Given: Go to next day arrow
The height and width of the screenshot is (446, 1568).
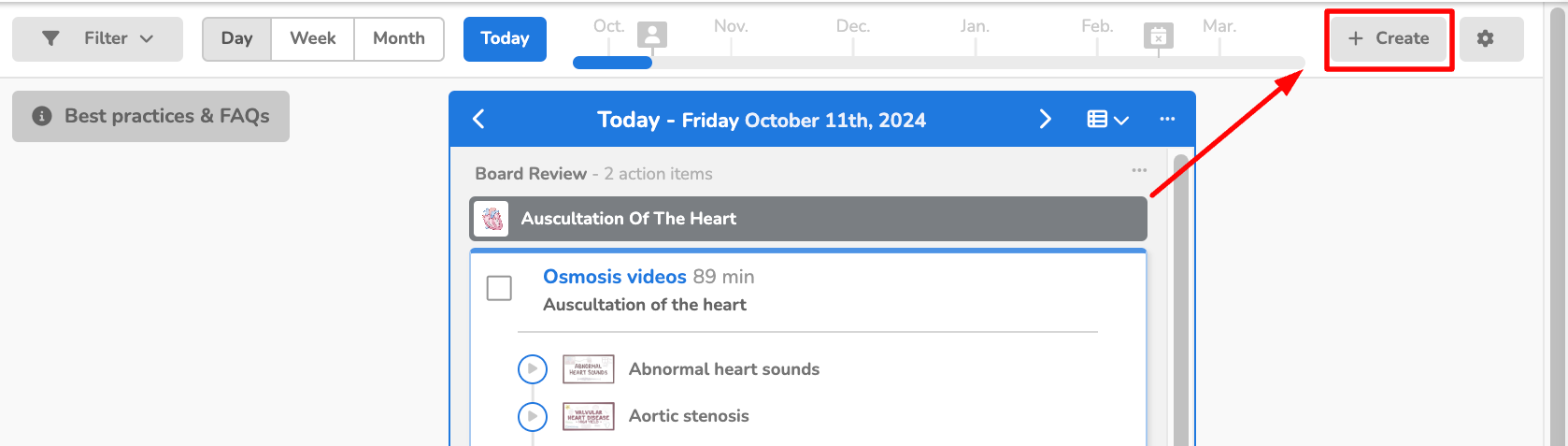Looking at the screenshot, I should click(x=1045, y=119).
